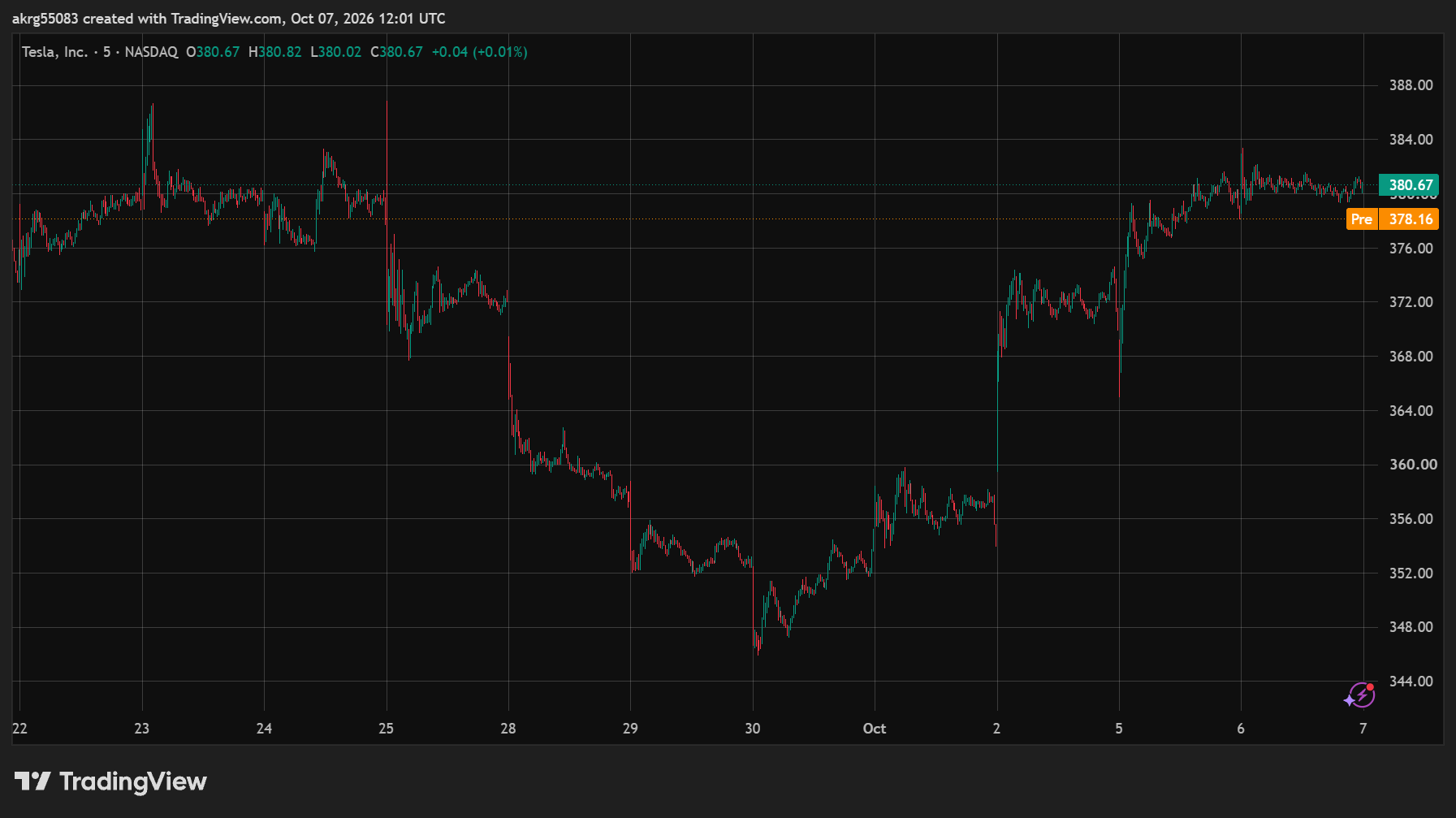Click the akrg55083 created with TradingView.com header

pos(229,19)
